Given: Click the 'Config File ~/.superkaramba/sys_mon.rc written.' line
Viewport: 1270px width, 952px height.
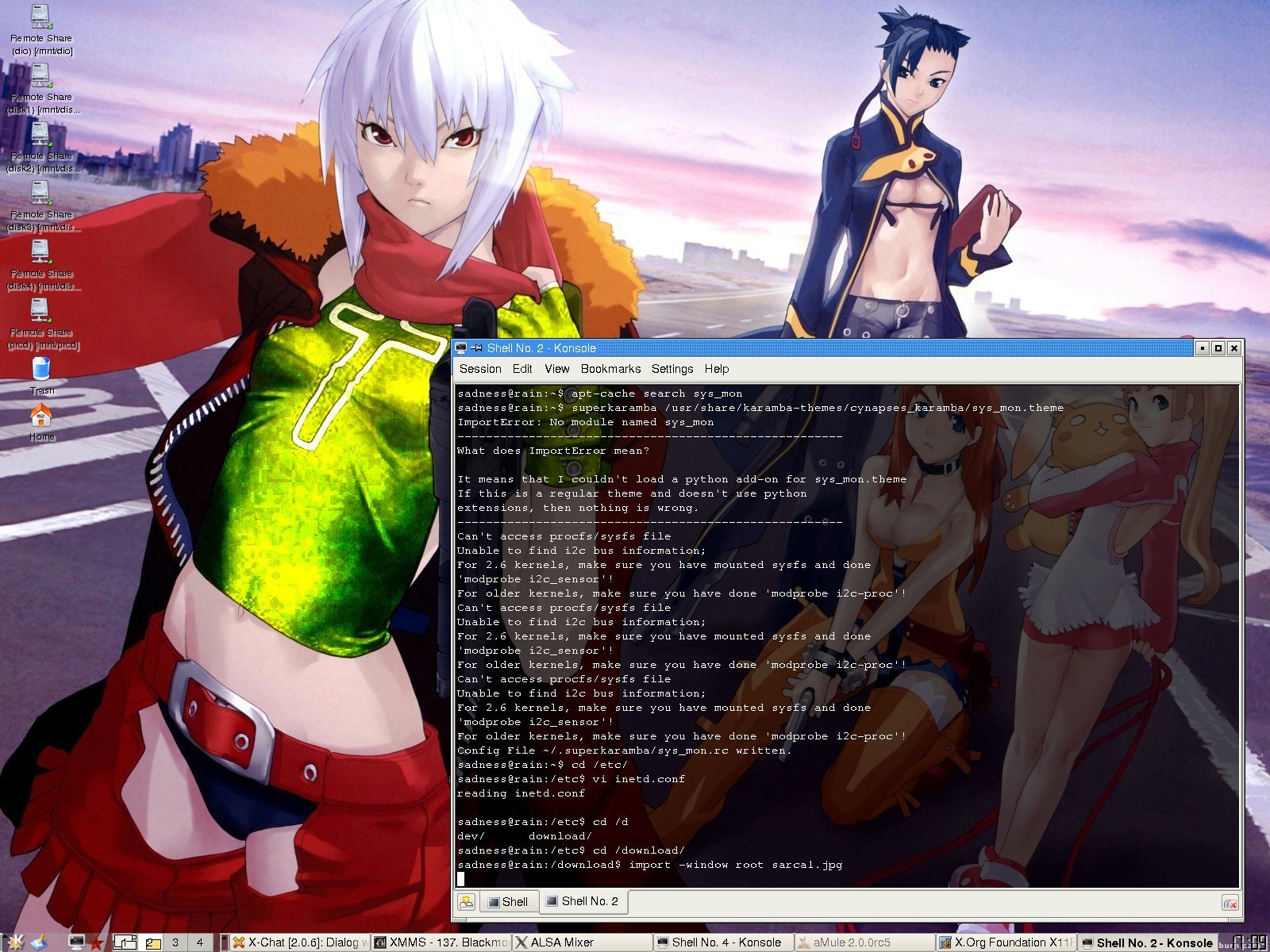Looking at the screenshot, I should (624, 750).
